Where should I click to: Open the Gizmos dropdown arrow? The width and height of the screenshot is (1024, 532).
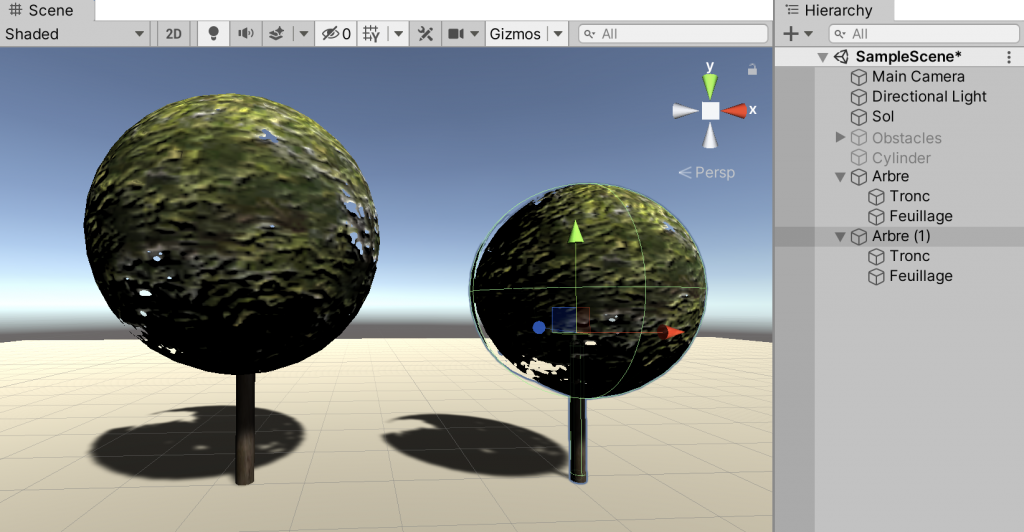click(558, 34)
